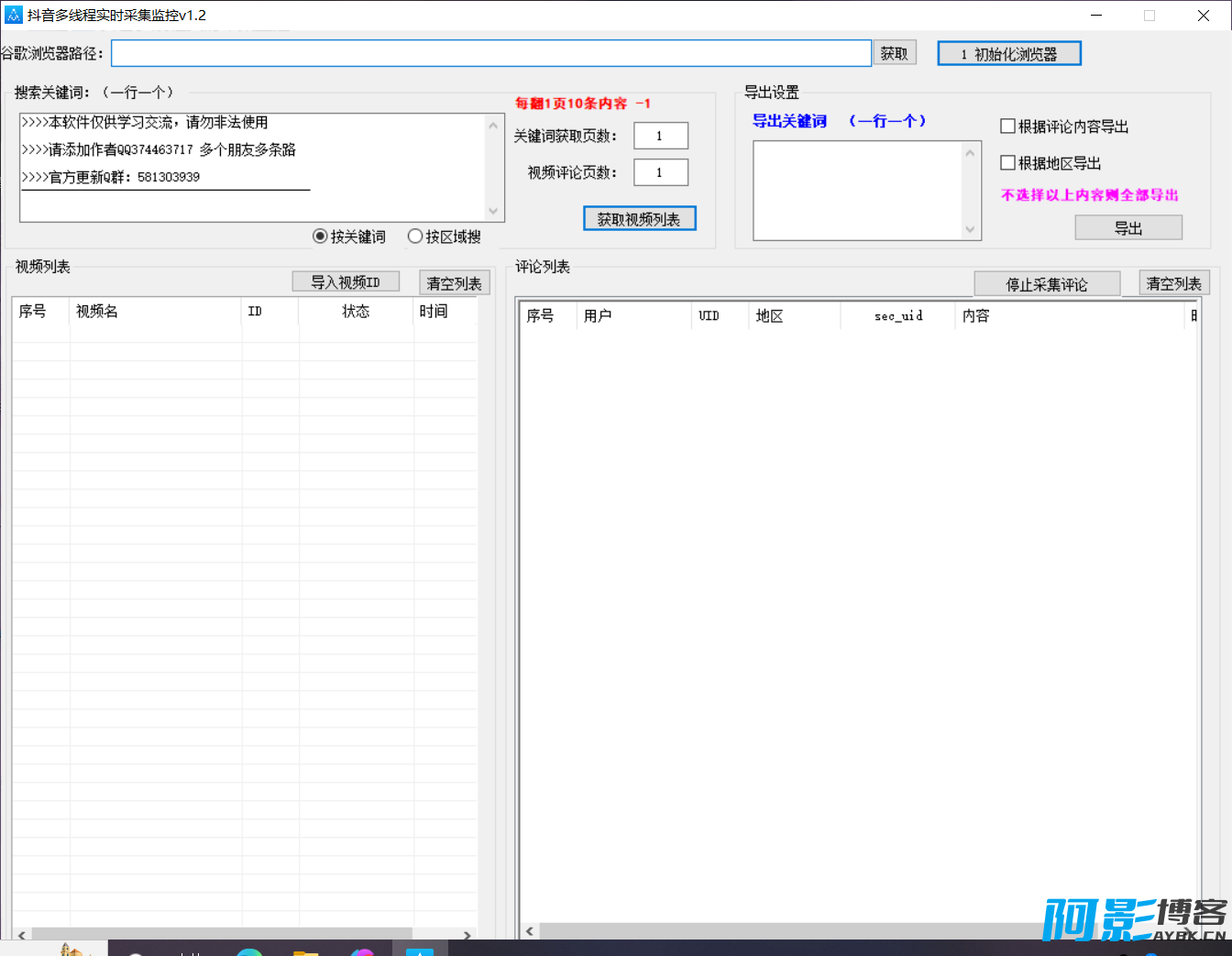
Task: Click the 视频评论页数 input field
Action: coord(660,172)
